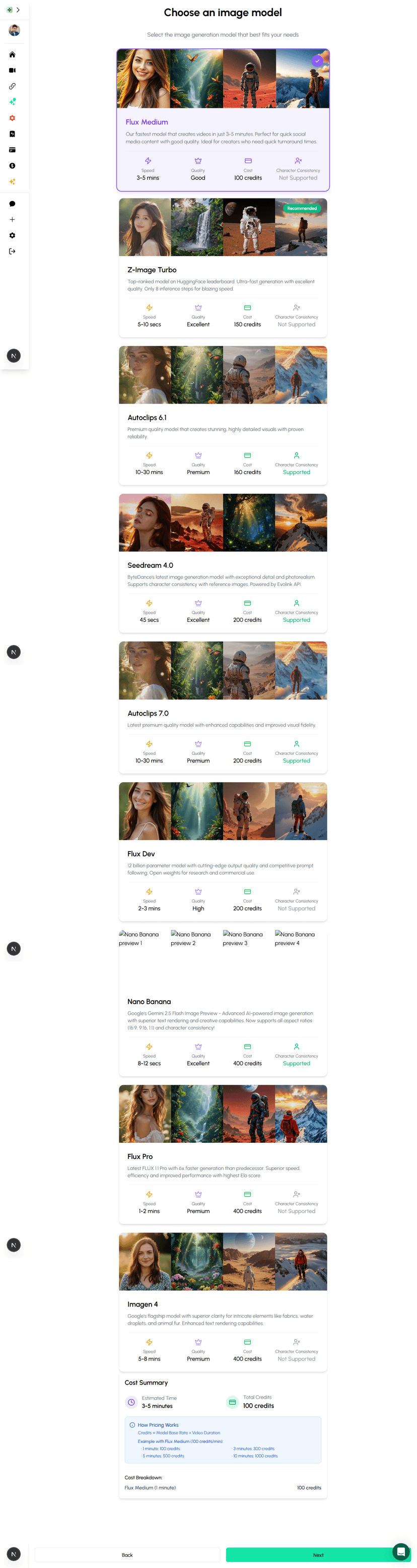This screenshot has width=417, height=1568.
Task: Click the checkmark badge on Flux Medium
Action: (317, 61)
